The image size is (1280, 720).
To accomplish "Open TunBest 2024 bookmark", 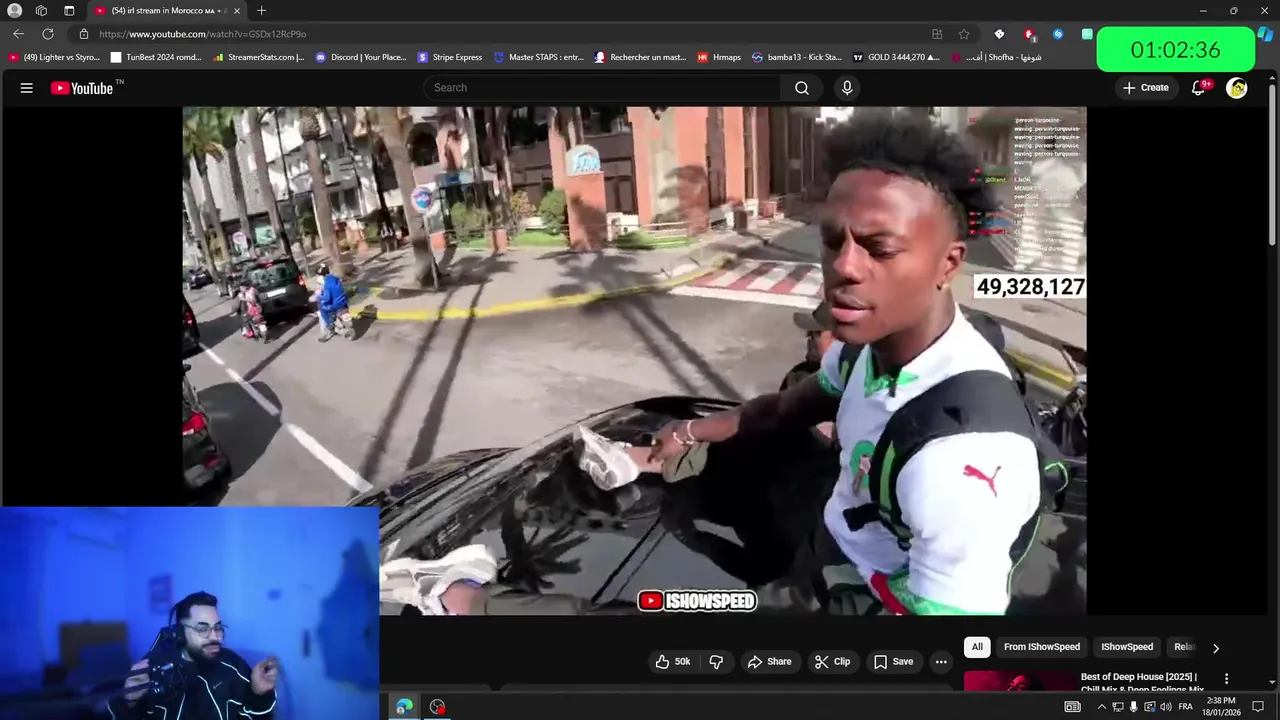I will [156, 57].
